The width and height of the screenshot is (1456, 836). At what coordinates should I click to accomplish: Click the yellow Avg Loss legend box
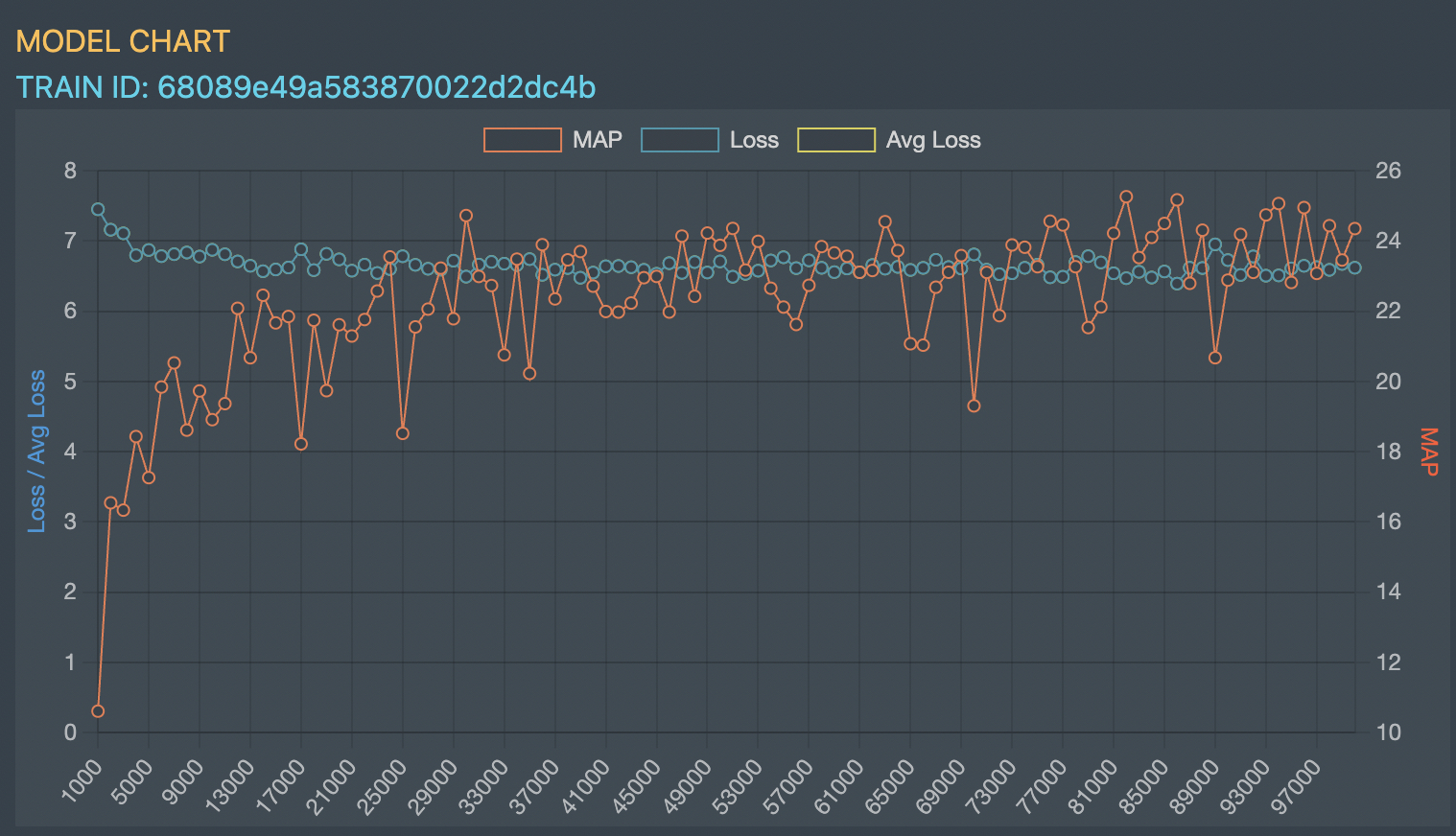pos(836,140)
